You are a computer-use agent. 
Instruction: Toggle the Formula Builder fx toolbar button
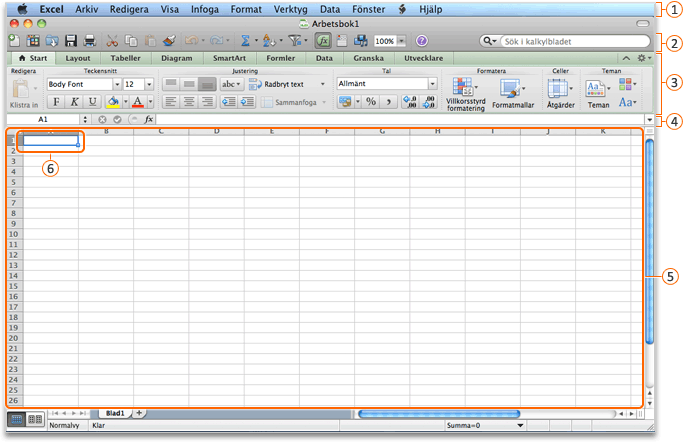323,41
